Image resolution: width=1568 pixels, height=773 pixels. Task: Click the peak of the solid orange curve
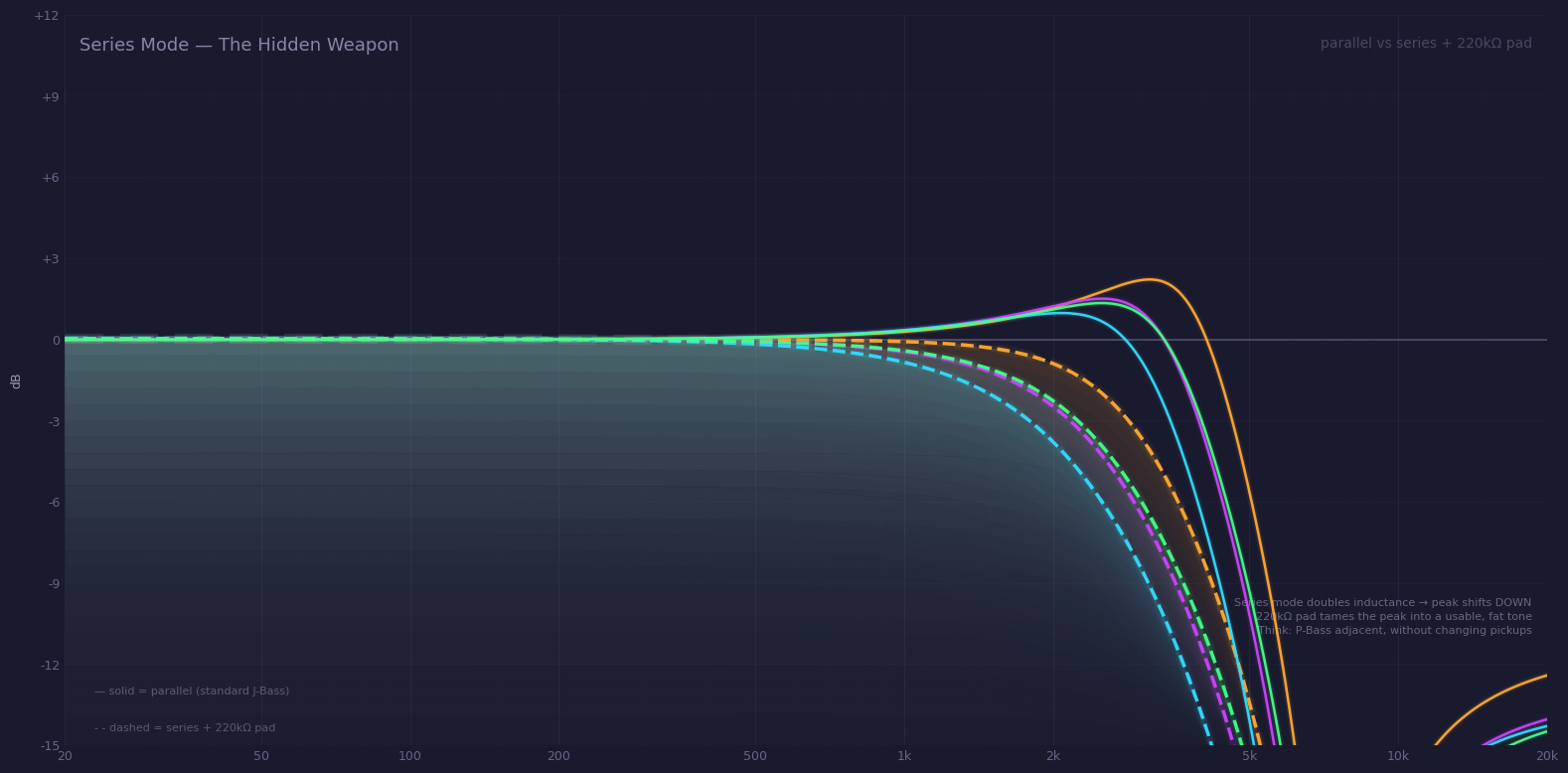[1150, 279]
